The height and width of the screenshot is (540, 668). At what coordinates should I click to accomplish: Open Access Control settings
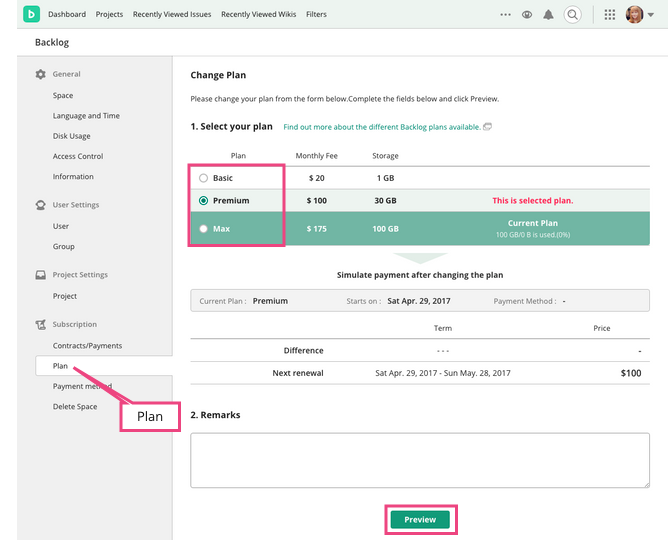(x=78, y=156)
